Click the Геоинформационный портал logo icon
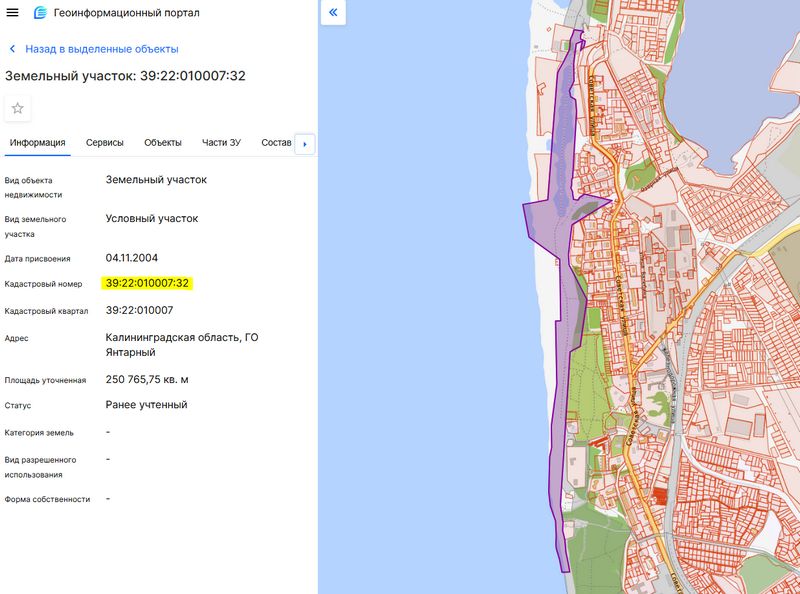This screenshot has width=800, height=594. tap(40, 13)
